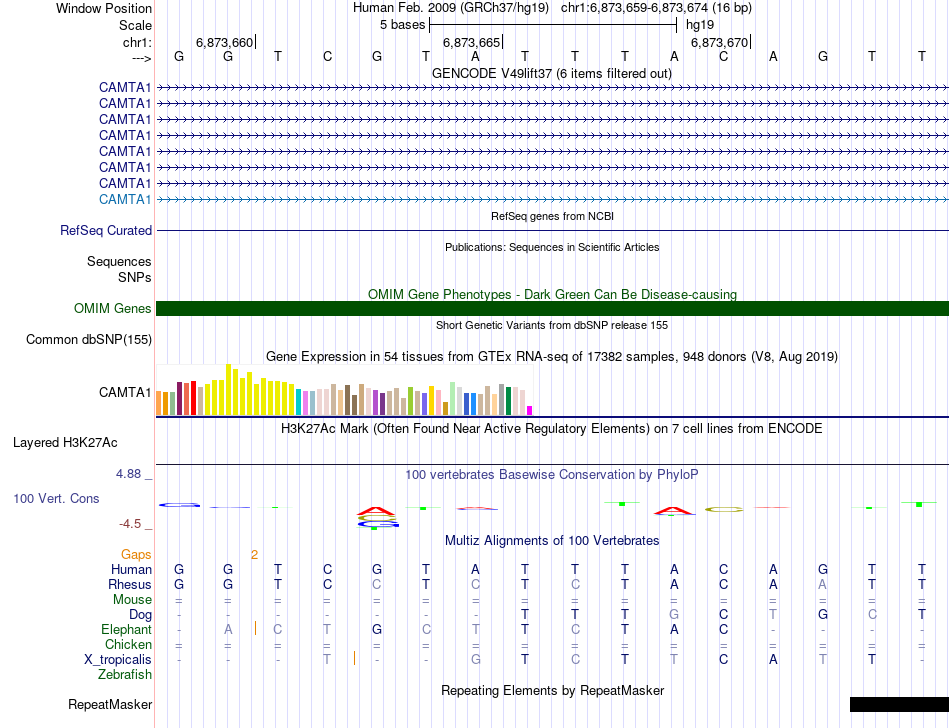Open Multiz Alignments of 100 Vertebrates title
950x728 pixels.
click(x=552, y=540)
